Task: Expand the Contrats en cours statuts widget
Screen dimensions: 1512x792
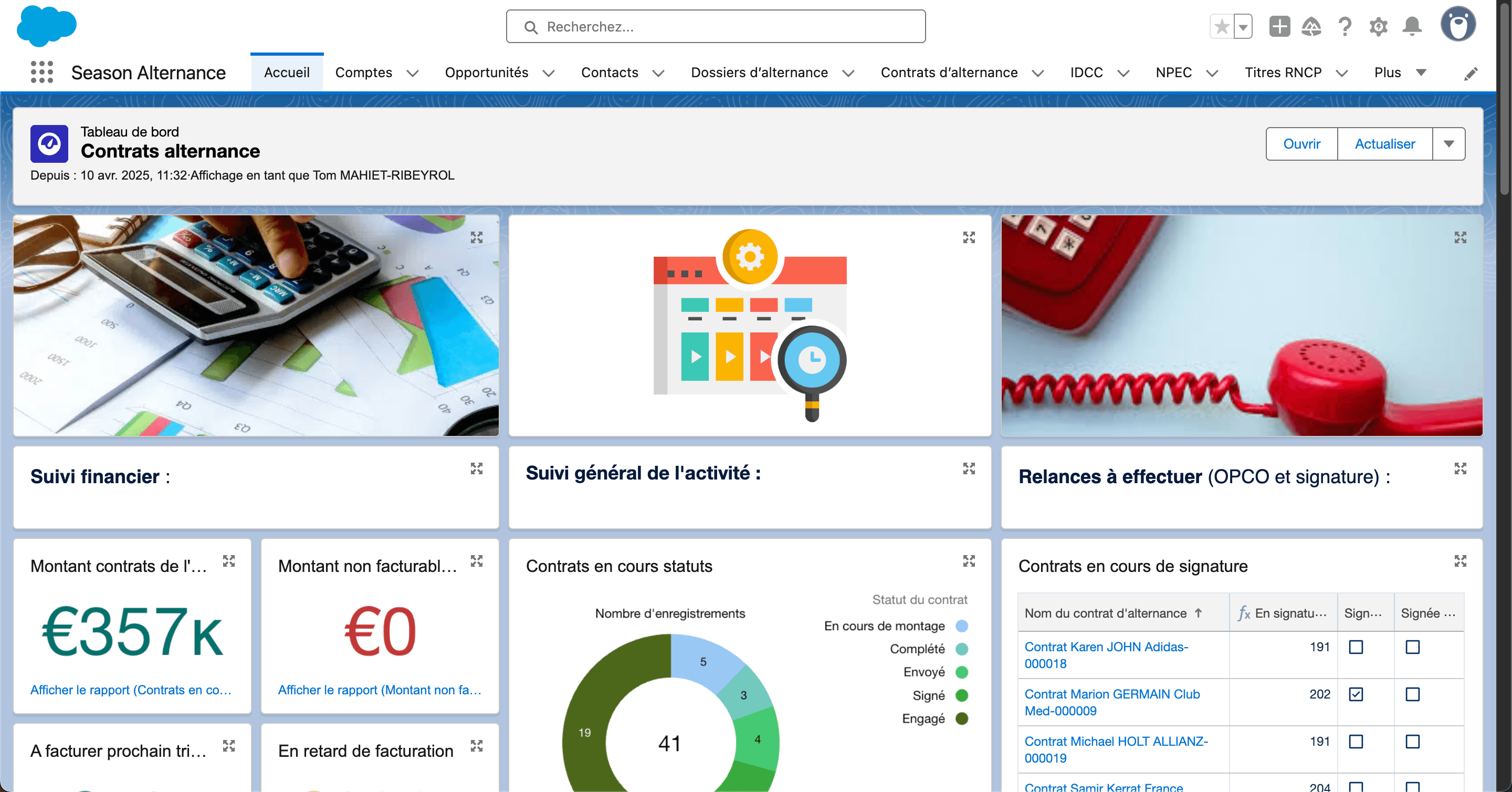Action: [x=969, y=561]
